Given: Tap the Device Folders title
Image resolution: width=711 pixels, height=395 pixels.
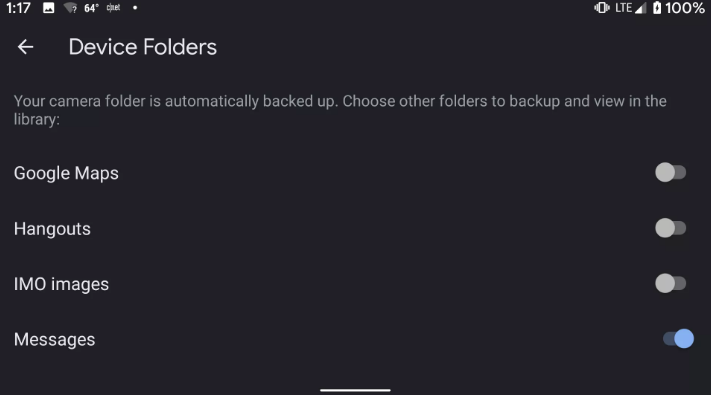Looking at the screenshot, I should click(x=143, y=47).
